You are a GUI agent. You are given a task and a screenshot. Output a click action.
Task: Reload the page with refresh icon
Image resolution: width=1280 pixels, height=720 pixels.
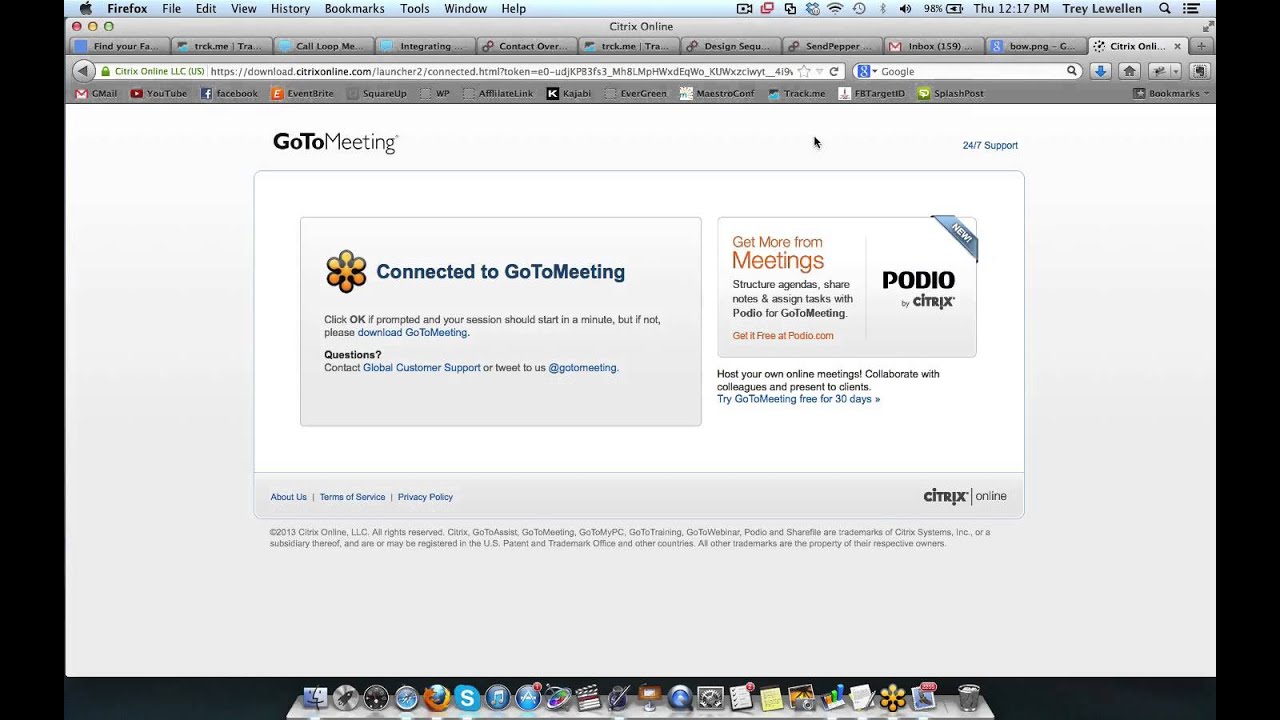click(x=834, y=71)
